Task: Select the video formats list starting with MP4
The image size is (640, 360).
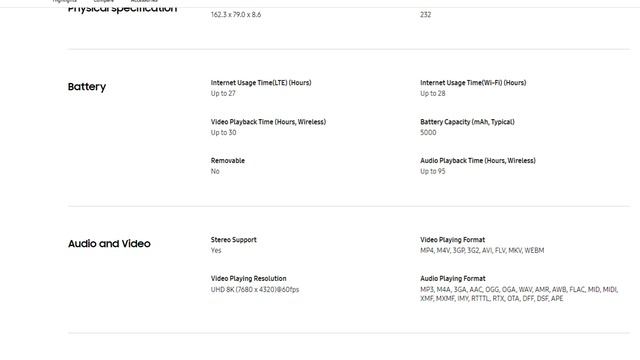Action: tap(482, 251)
